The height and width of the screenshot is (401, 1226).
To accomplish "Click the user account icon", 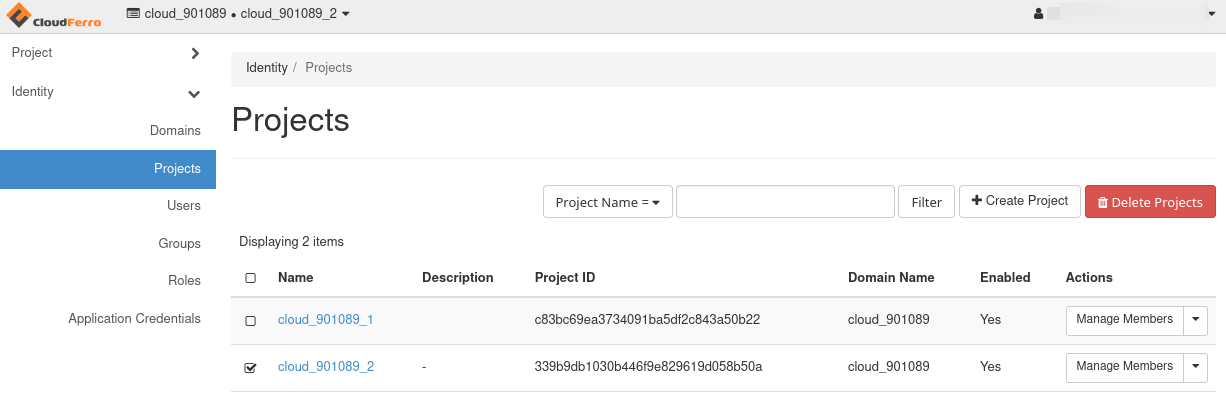I will [x=1038, y=14].
